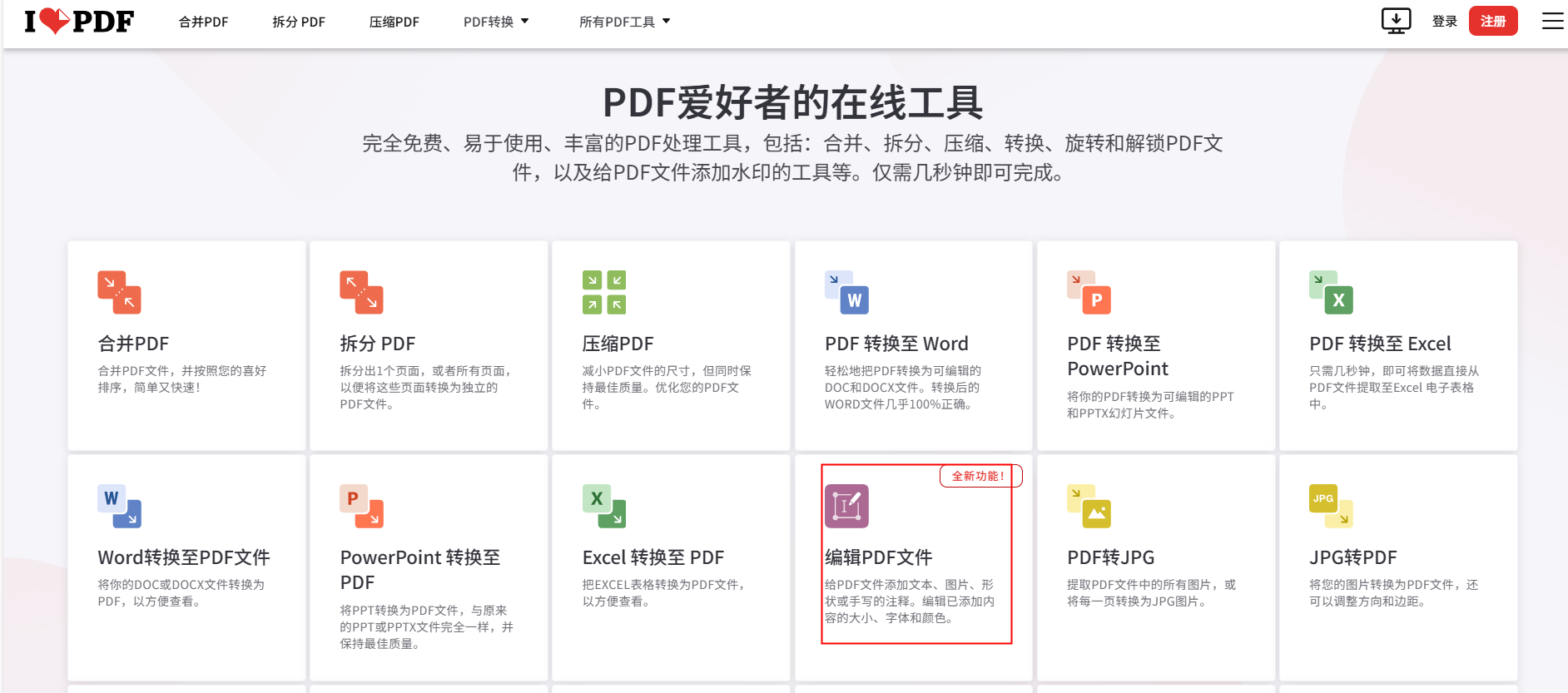Open the 拆分 PDF card title
Viewport: 1568px width, 693px height.
click(x=378, y=344)
